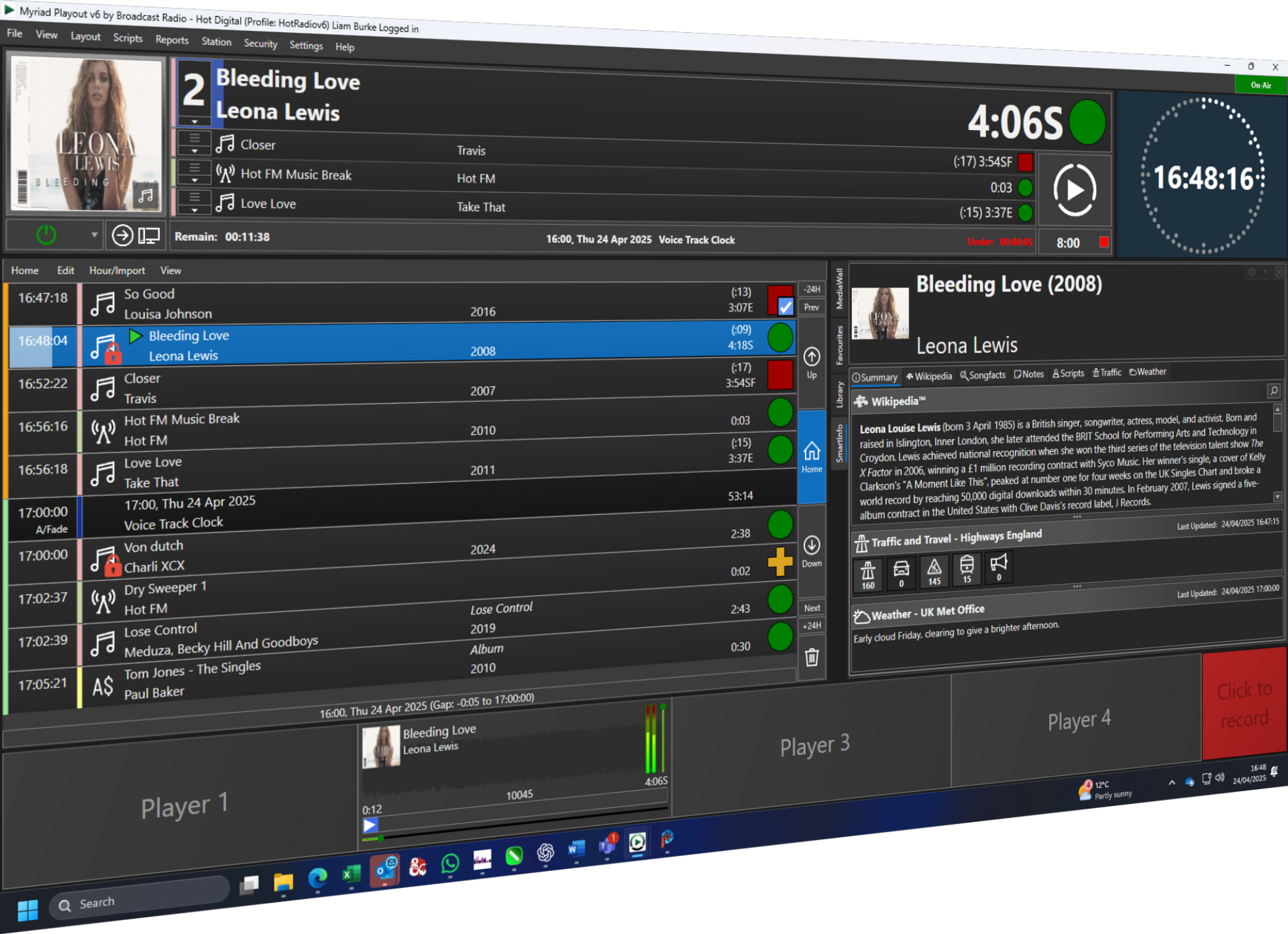Click the Down arrow button in log sidebar
The height and width of the screenshot is (934, 1288).
(x=812, y=551)
